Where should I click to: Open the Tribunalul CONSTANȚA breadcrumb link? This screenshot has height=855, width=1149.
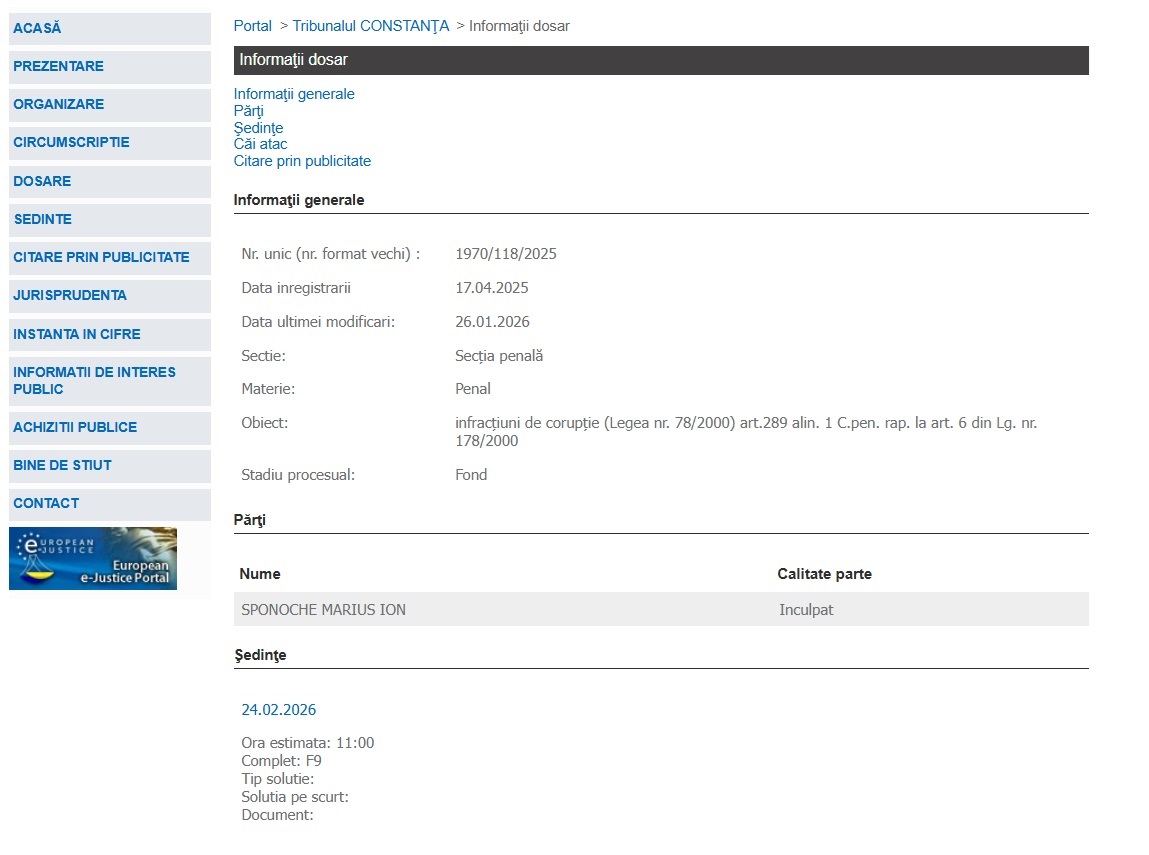(x=371, y=26)
